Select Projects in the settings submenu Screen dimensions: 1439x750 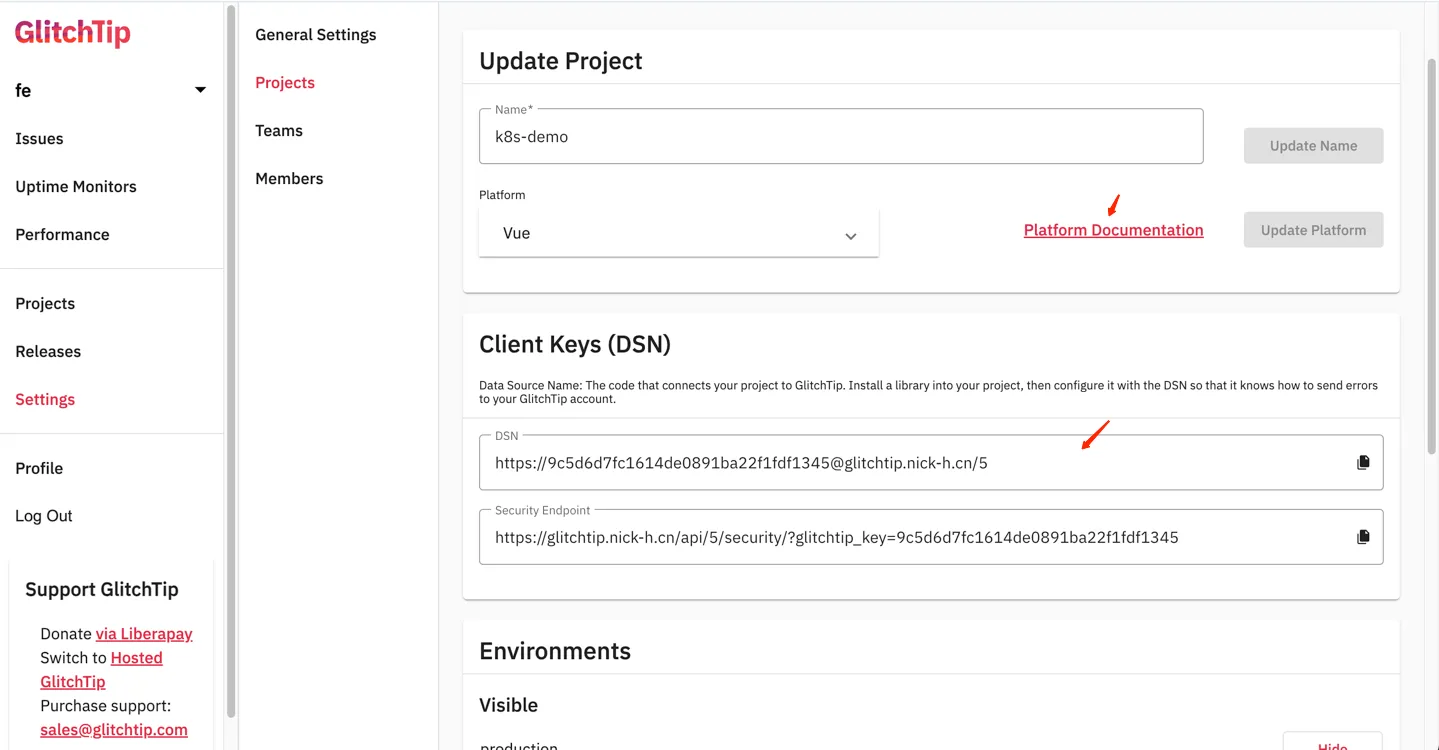click(x=285, y=82)
